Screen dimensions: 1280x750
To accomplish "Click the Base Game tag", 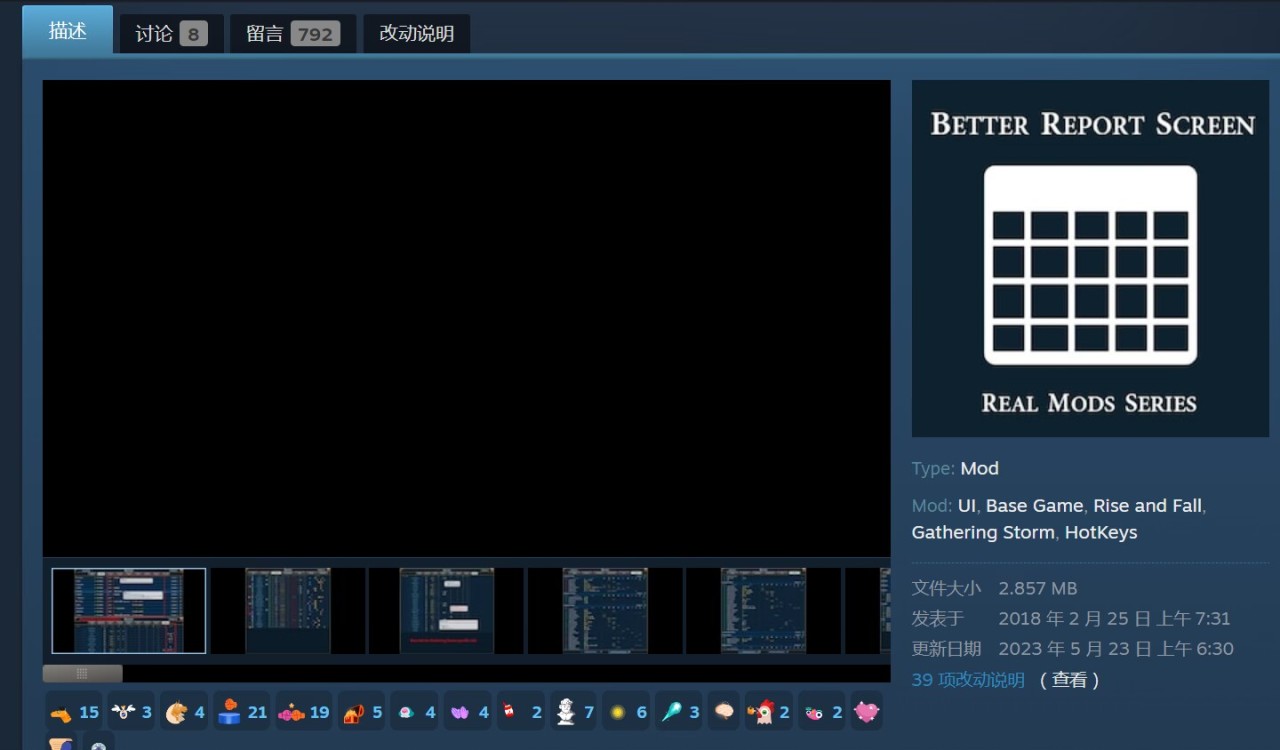I will (1034, 506).
